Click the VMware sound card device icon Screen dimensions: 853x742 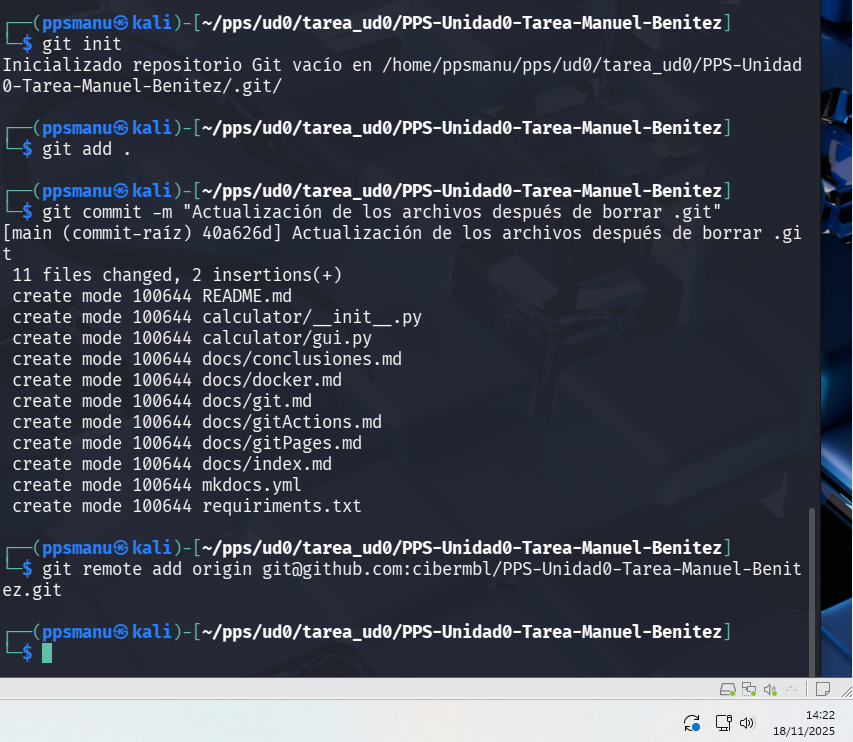(770, 690)
